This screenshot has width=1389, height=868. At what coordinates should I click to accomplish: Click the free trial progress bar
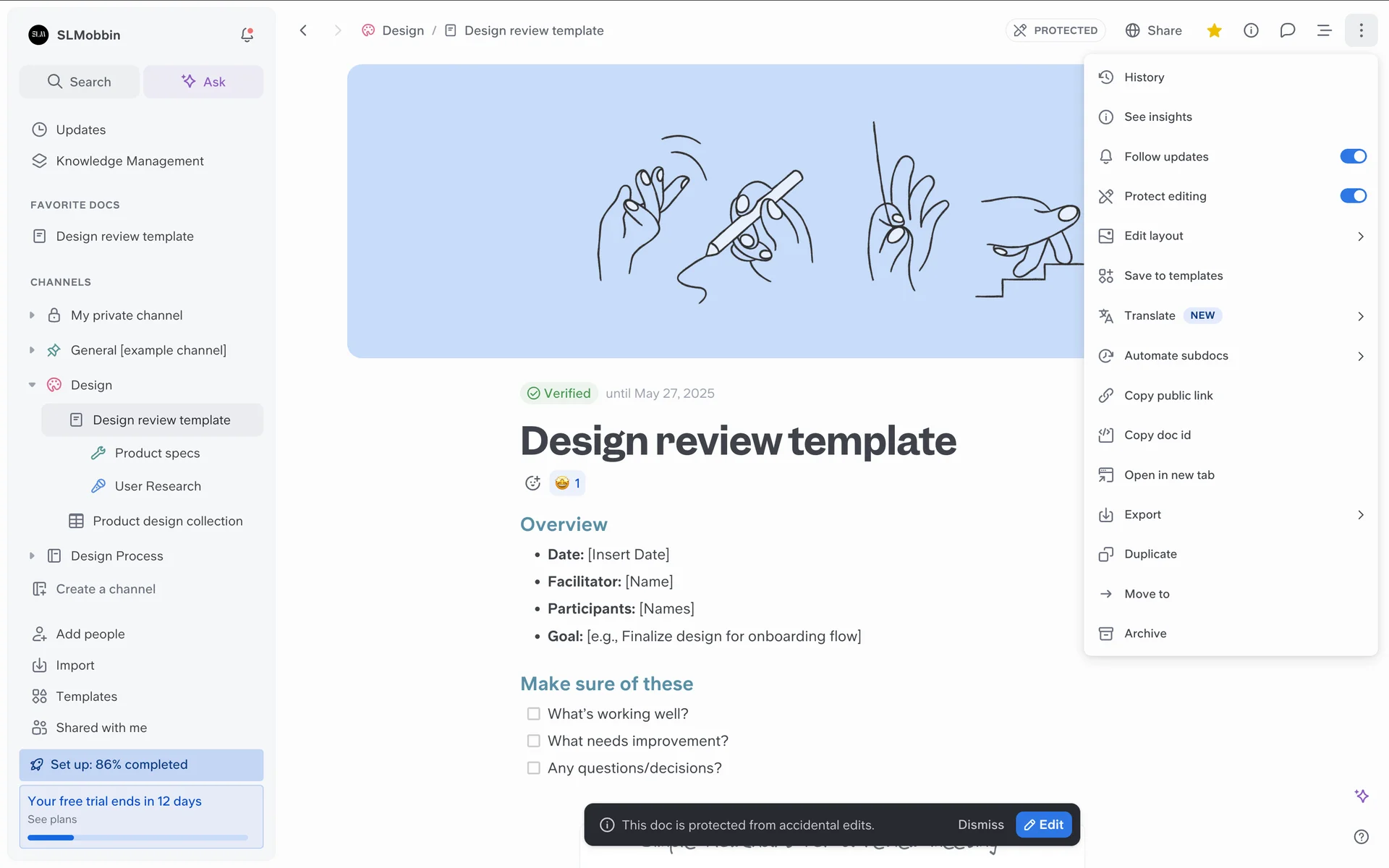pos(137,838)
